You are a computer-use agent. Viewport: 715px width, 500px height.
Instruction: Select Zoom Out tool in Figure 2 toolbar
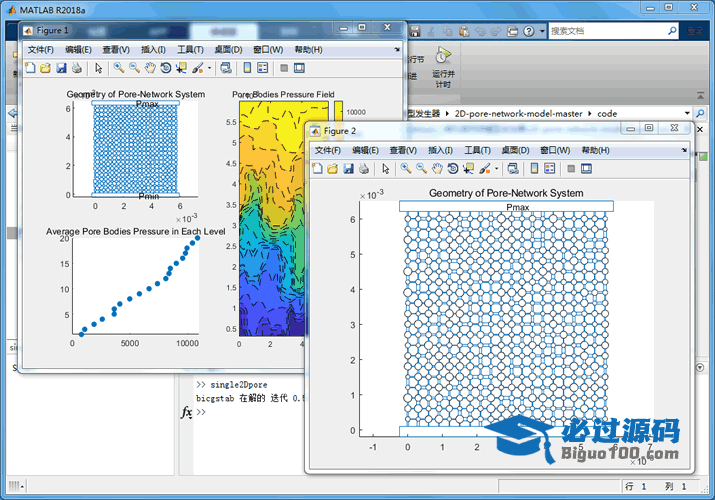click(x=421, y=169)
